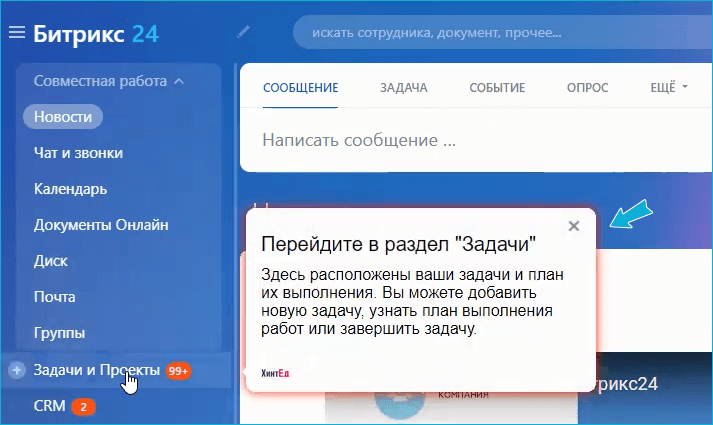713x425 pixels.
Task: Open CRM in the sidebar
Action: pos(50,406)
